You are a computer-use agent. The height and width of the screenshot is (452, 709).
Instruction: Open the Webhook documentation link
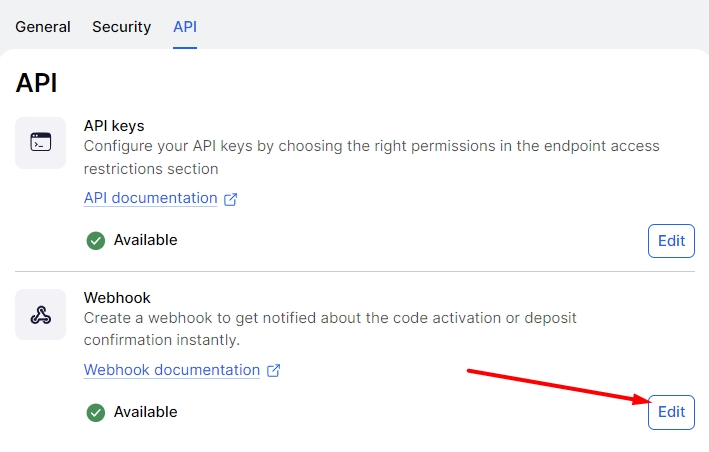point(171,370)
